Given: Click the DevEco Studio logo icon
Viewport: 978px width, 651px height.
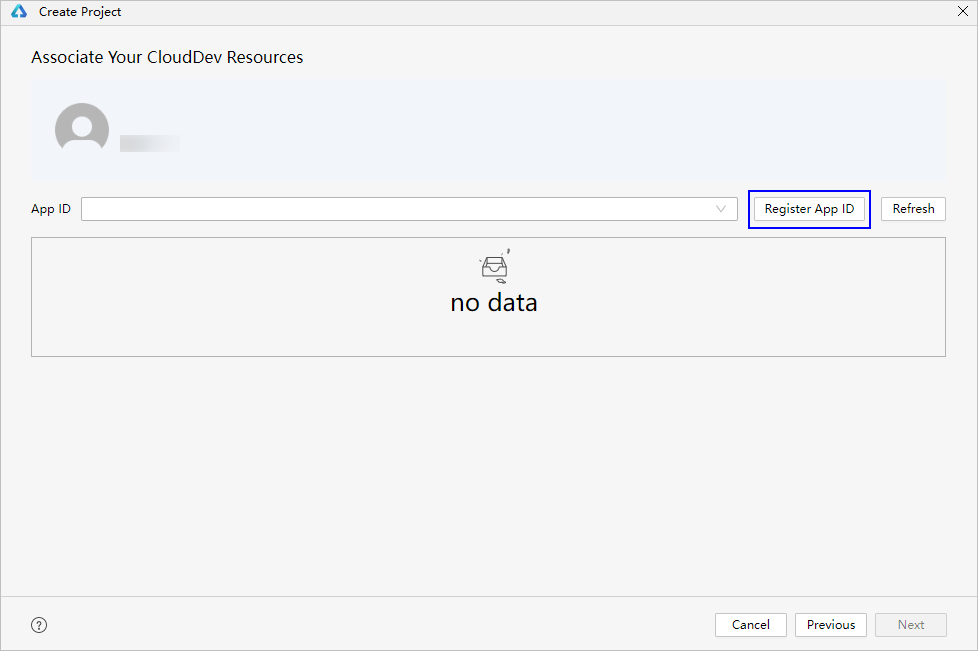Looking at the screenshot, I should pyautogui.click(x=19, y=12).
